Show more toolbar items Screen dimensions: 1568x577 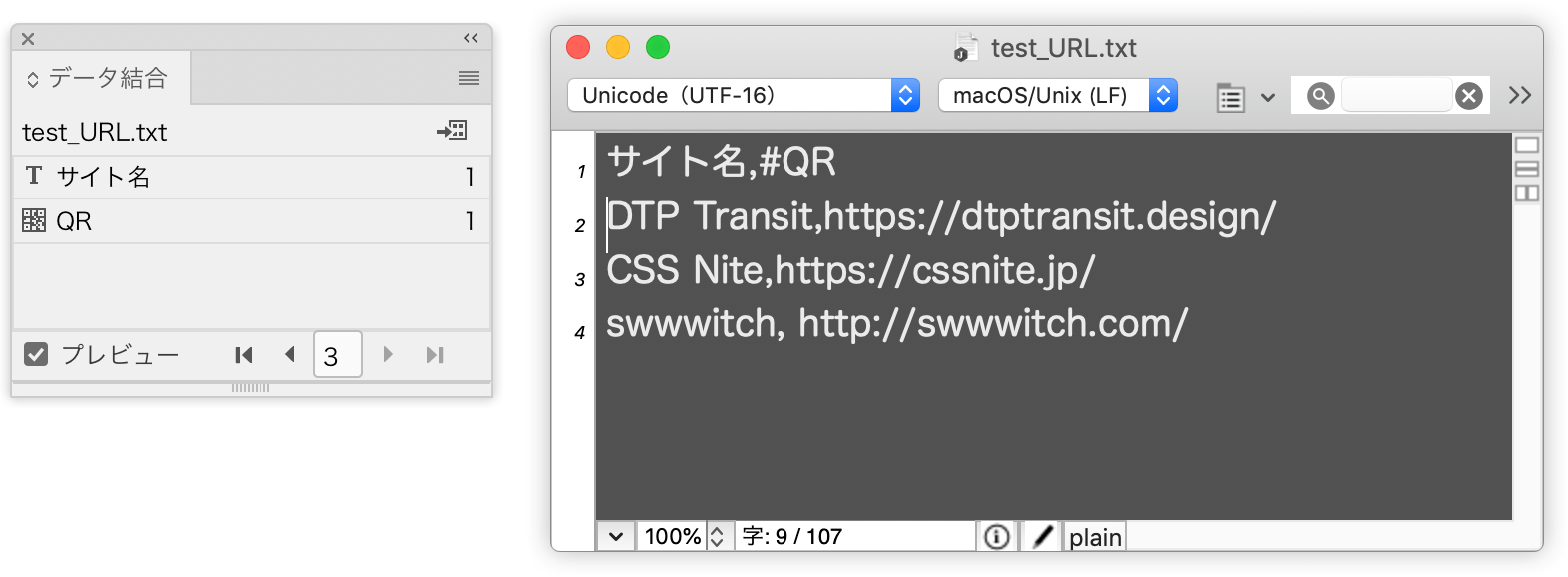(x=1520, y=95)
